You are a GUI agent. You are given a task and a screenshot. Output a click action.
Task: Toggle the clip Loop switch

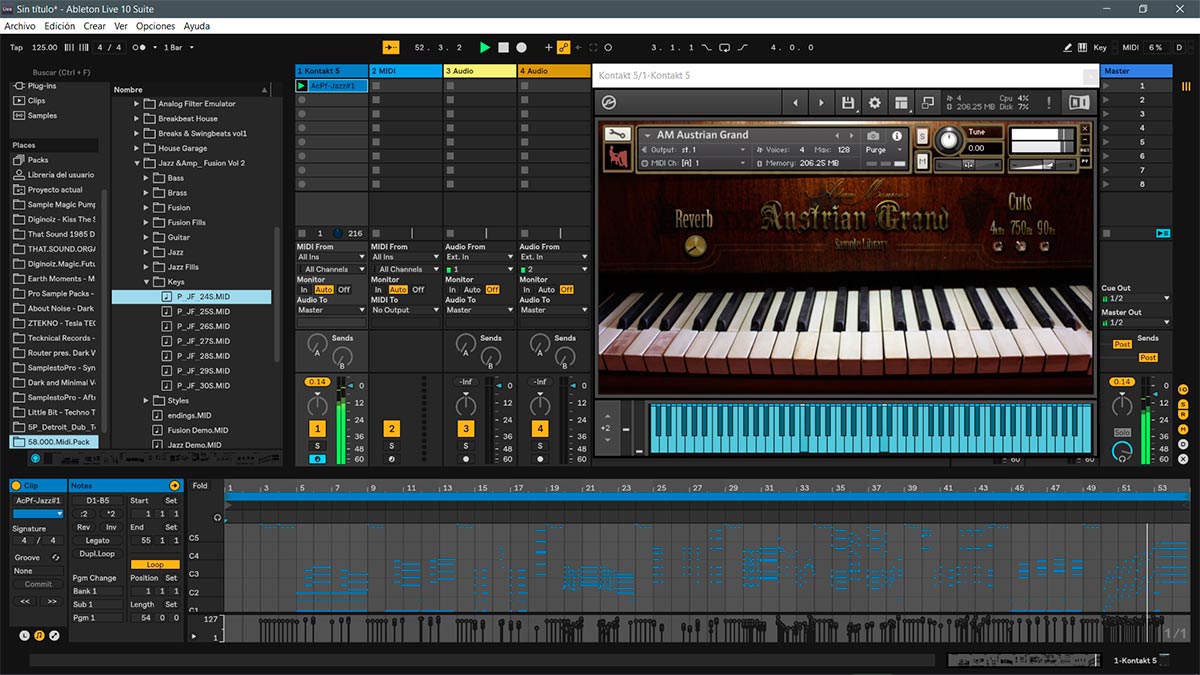coord(155,564)
